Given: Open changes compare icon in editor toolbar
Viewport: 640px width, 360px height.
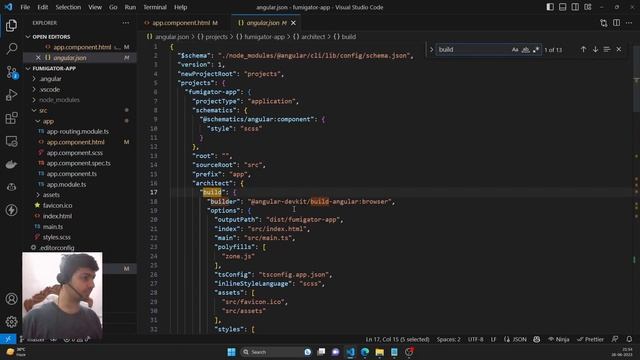Looking at the screenshot, I should (604, 23).
